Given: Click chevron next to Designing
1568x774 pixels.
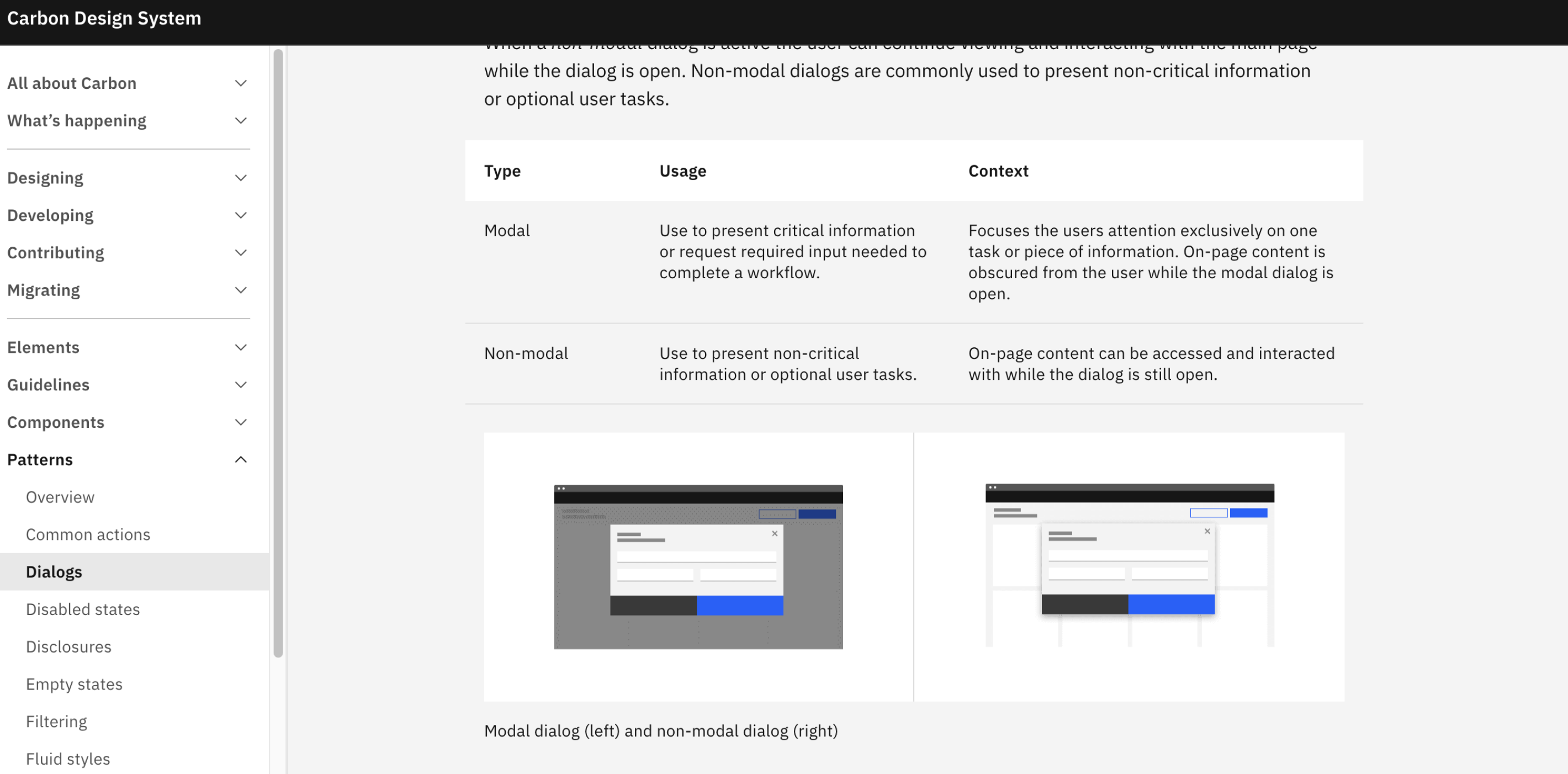Looking at the screenshot, I should [240, 178].
